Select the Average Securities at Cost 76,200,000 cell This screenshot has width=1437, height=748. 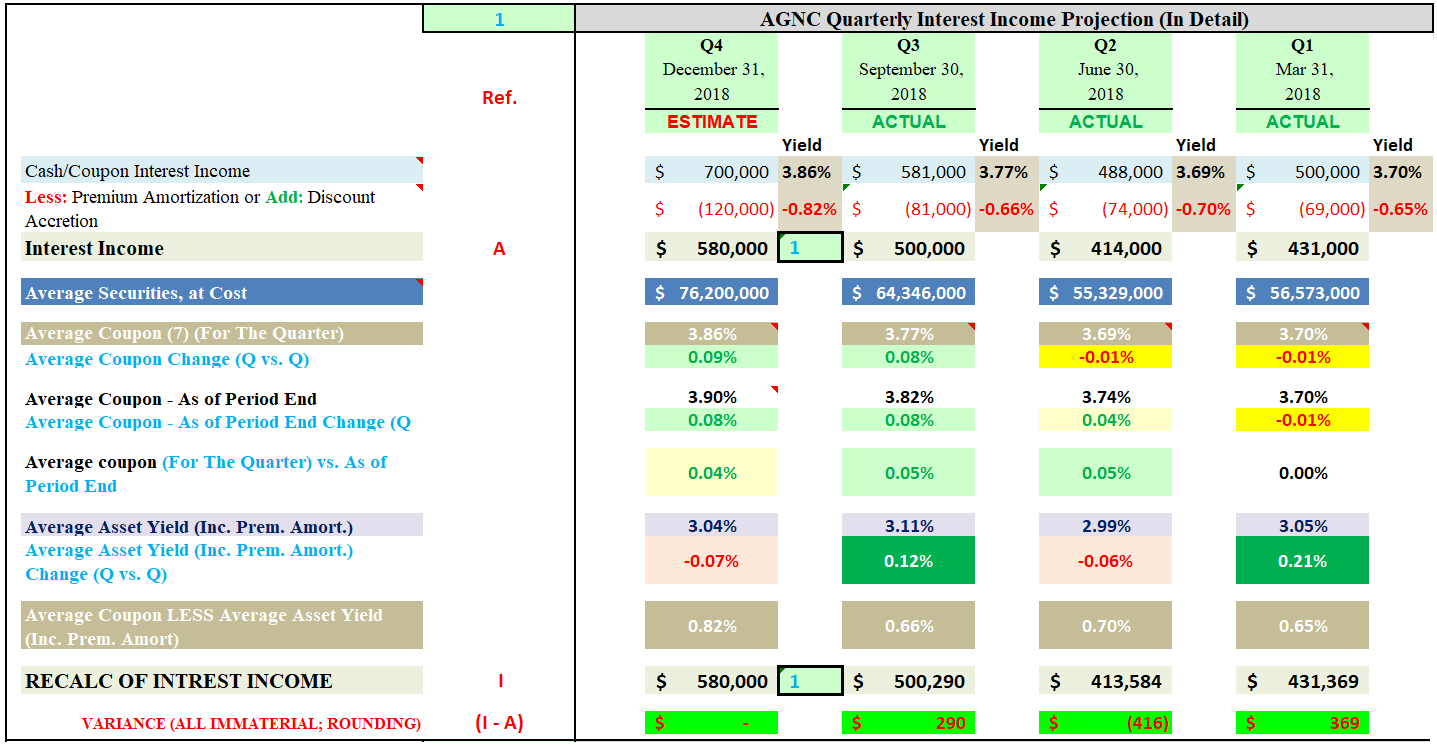pos(711,292)
